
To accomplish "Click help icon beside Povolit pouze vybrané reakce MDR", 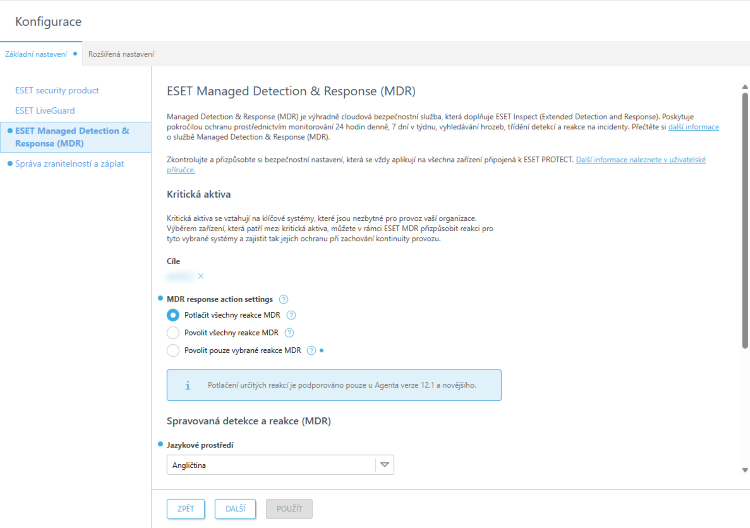I will 312,350.
